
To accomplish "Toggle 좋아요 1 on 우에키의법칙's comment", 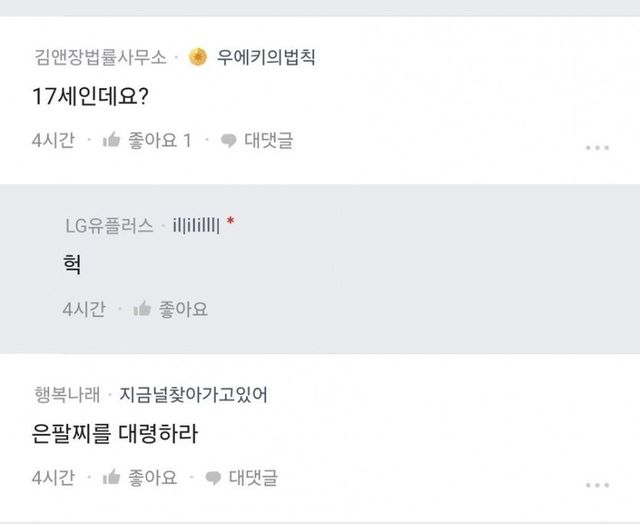I will pos(160,141).
